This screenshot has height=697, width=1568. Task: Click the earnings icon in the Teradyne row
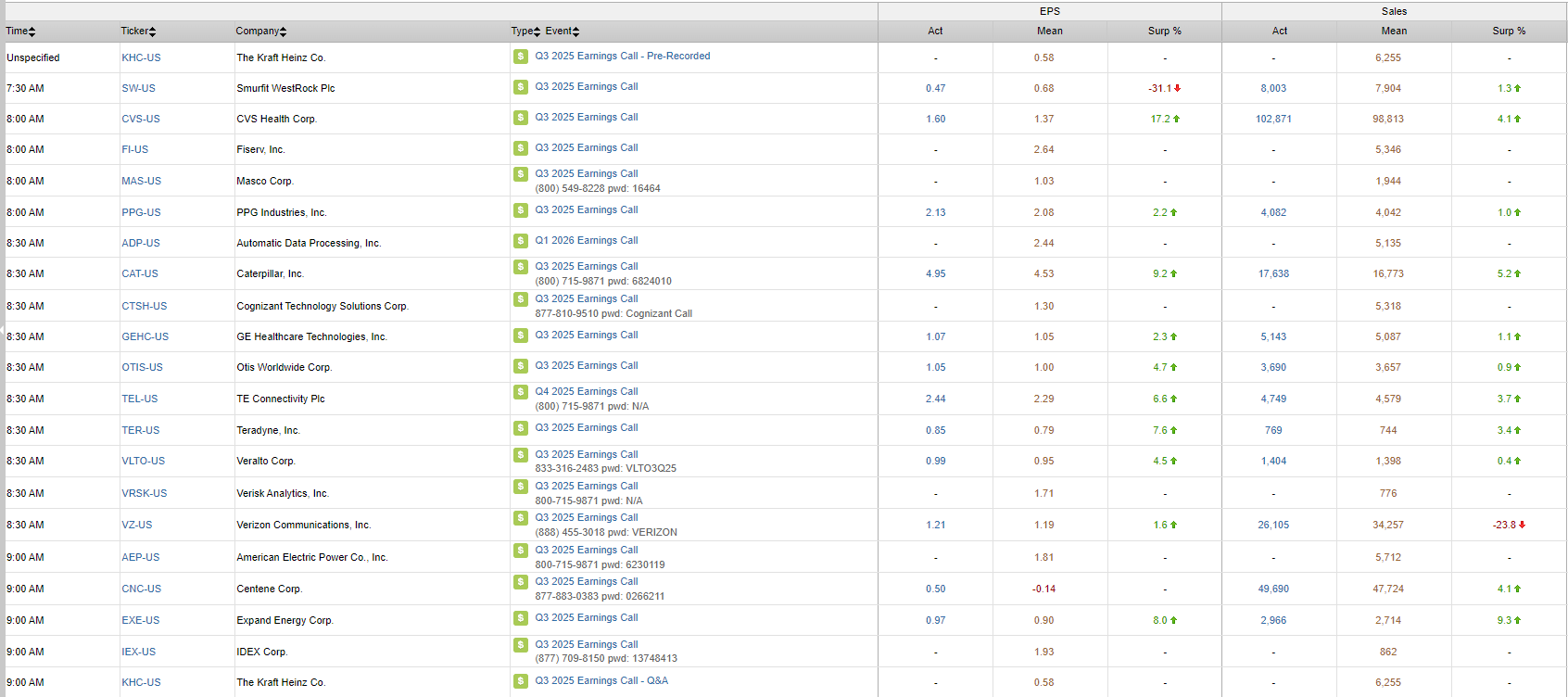point(521,428)
